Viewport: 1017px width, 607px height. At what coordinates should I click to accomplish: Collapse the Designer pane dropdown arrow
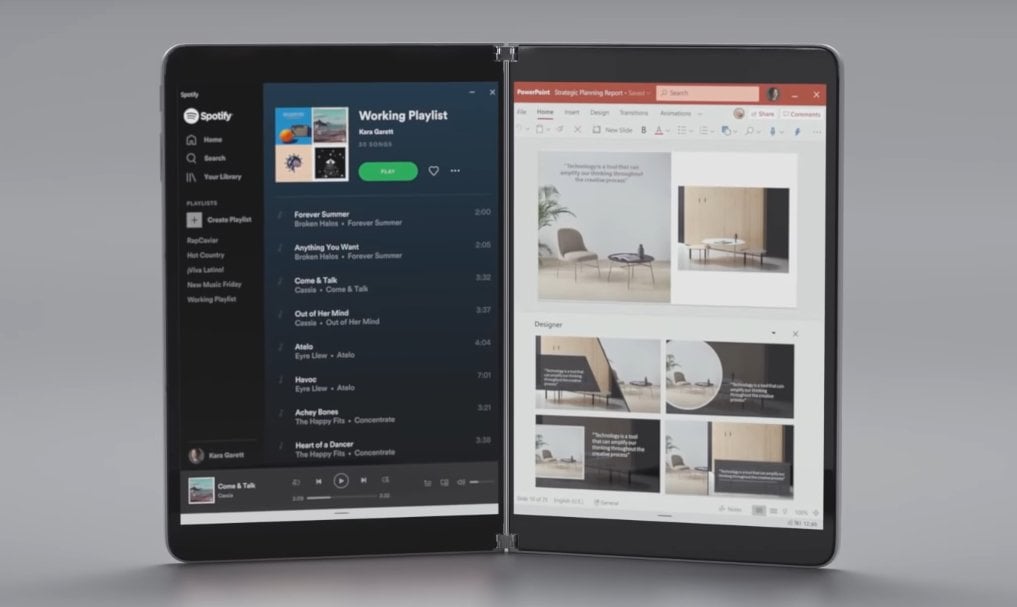coord(773,333)
